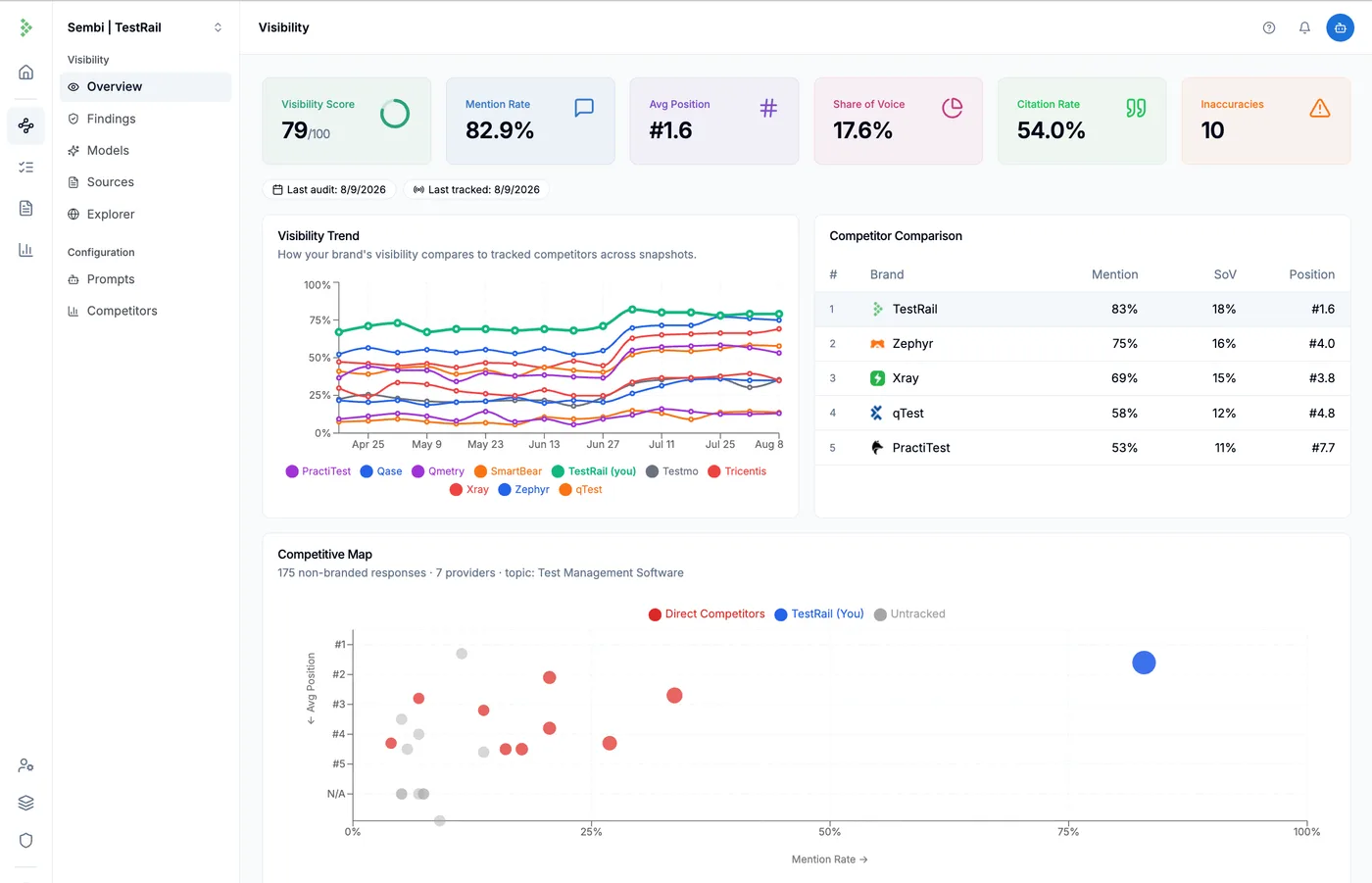Click the Citation Rate quote icon

pos(1136,108)
